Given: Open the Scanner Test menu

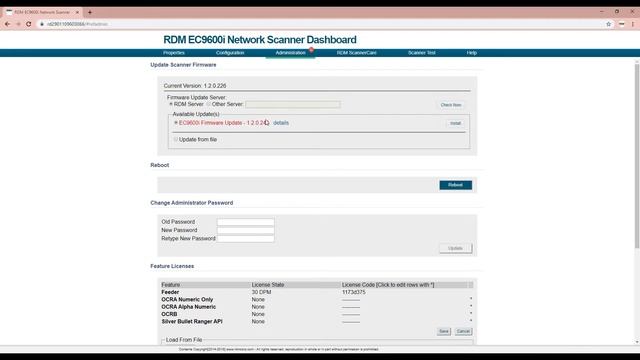Looking at the screenshot, I should click(422, 53).
